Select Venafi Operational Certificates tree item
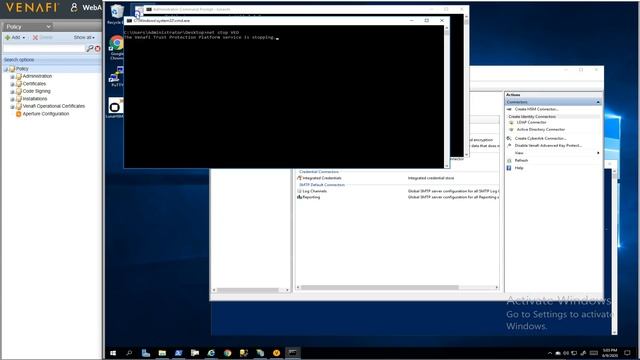This screenshot has width=640, height=360. point(54,106)
